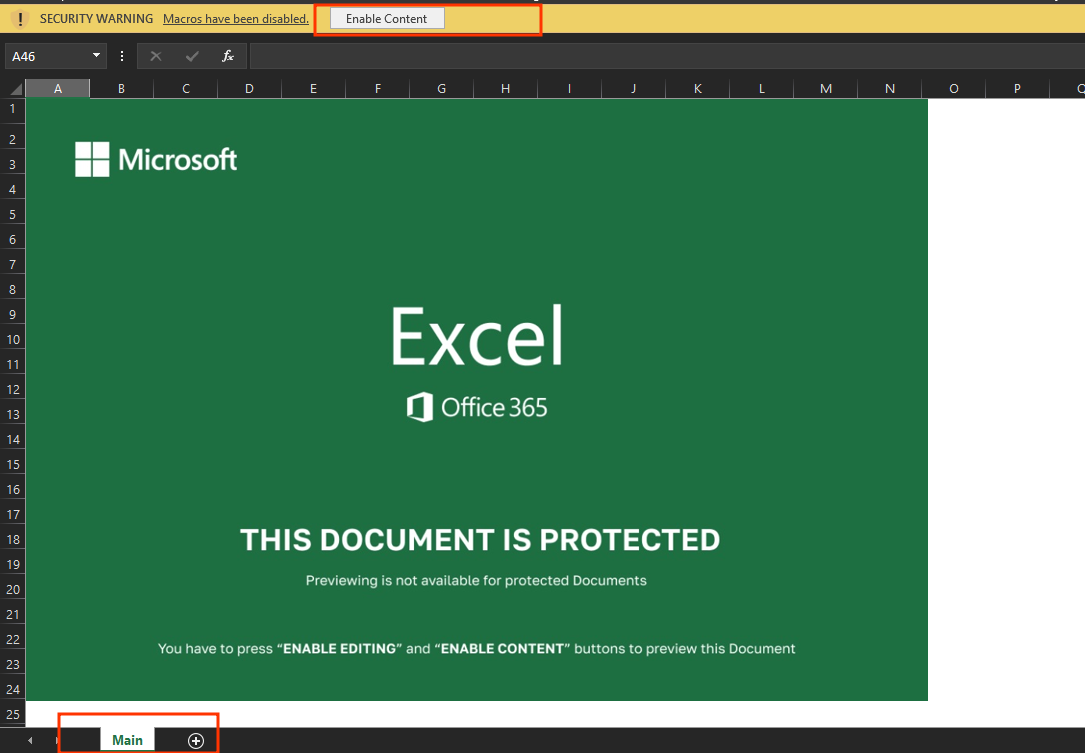Open the 'Macros have been disabled' link
The image size is (1085, 753).
point(236,19)
